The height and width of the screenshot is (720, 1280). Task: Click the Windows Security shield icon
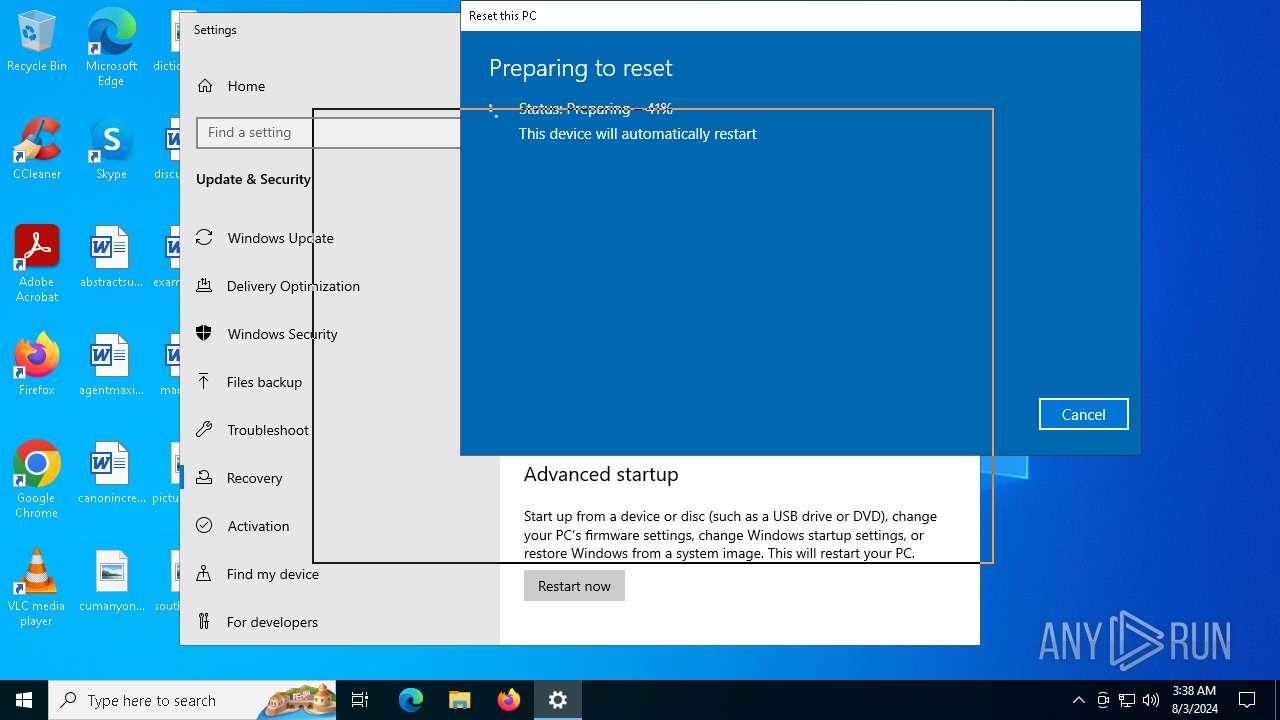pyautogui.click(x=204, y=333)
